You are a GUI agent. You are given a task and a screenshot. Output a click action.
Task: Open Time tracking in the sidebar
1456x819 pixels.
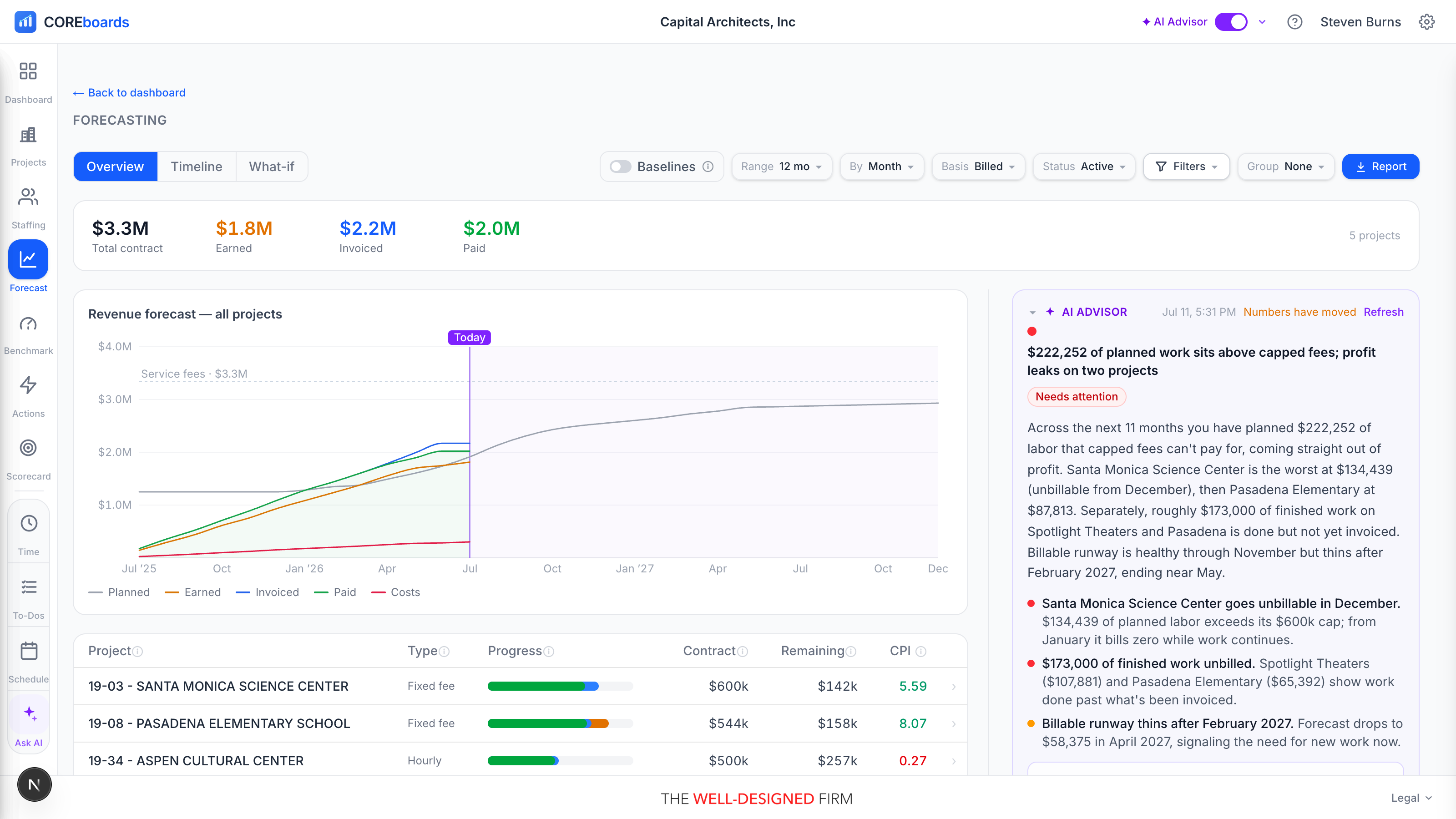coord(28,534)
